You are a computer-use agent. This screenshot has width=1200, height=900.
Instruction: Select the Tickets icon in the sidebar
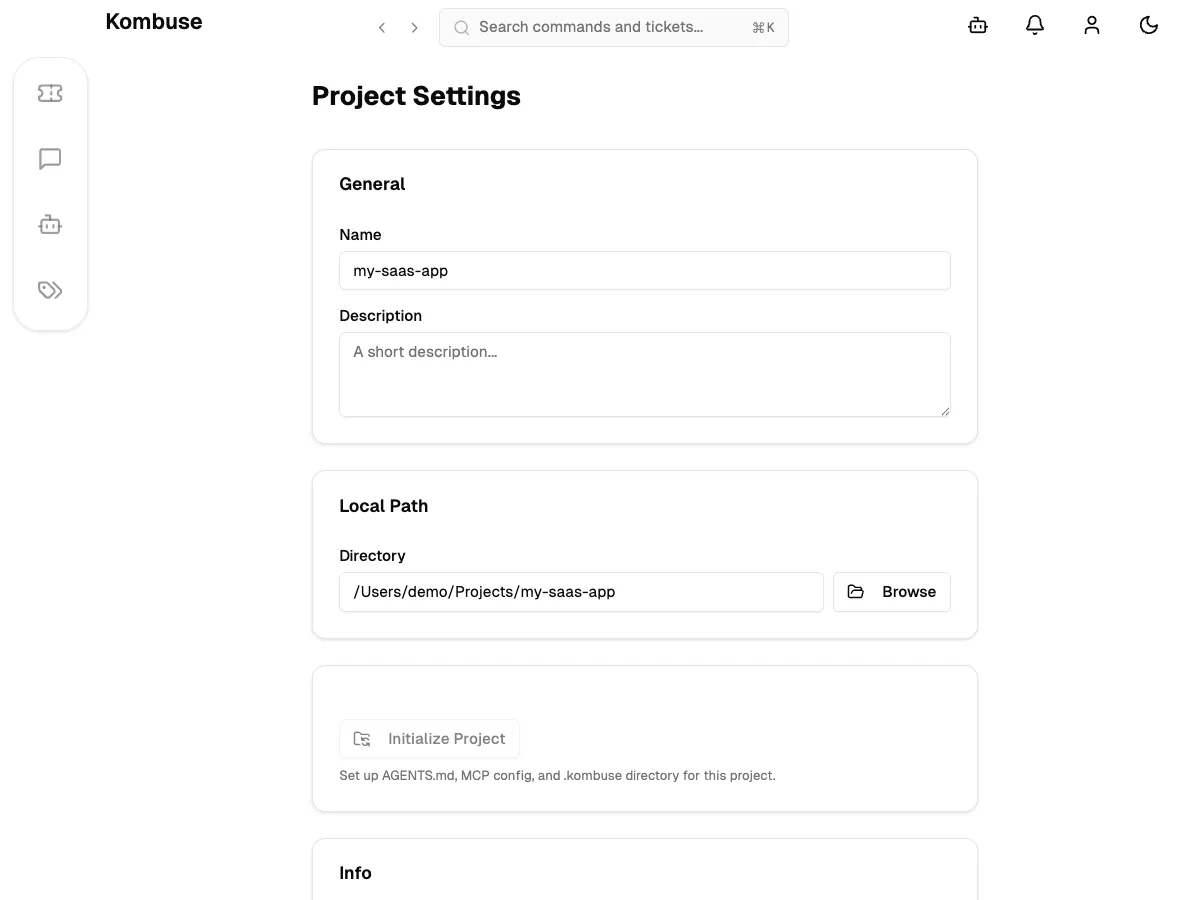(x=50, y=92)
